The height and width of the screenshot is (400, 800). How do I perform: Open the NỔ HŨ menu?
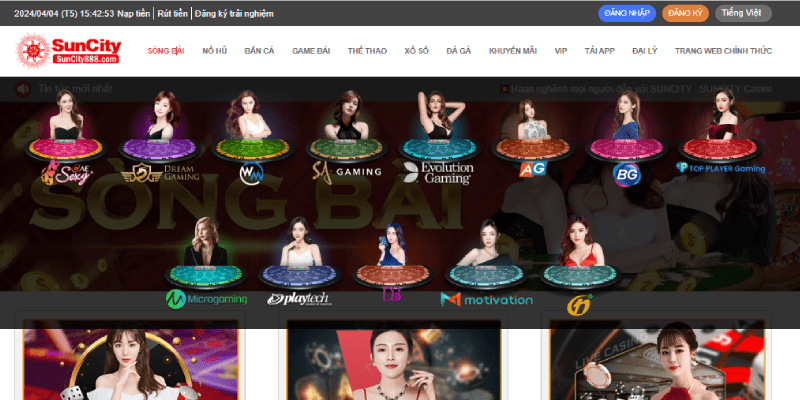point(214,51)
